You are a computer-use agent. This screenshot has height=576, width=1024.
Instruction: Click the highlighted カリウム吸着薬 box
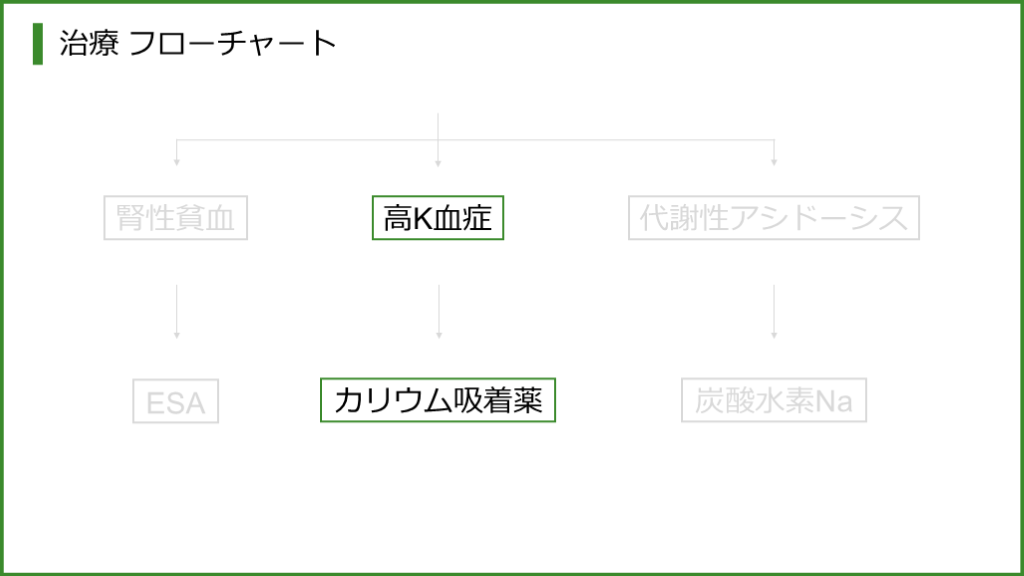(x=438, y=400)
